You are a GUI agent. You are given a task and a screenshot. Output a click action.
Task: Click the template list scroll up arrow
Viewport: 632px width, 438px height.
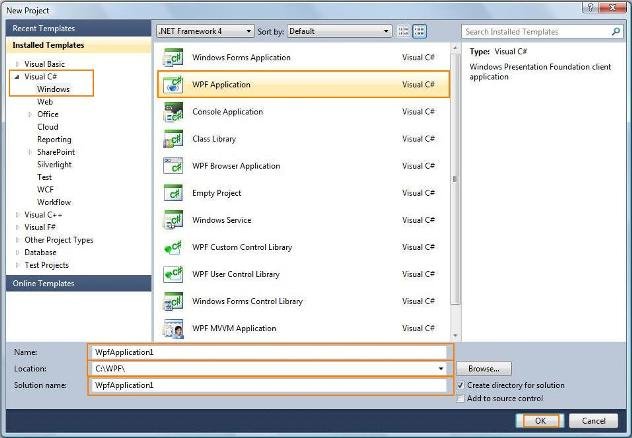click(455, 48)
